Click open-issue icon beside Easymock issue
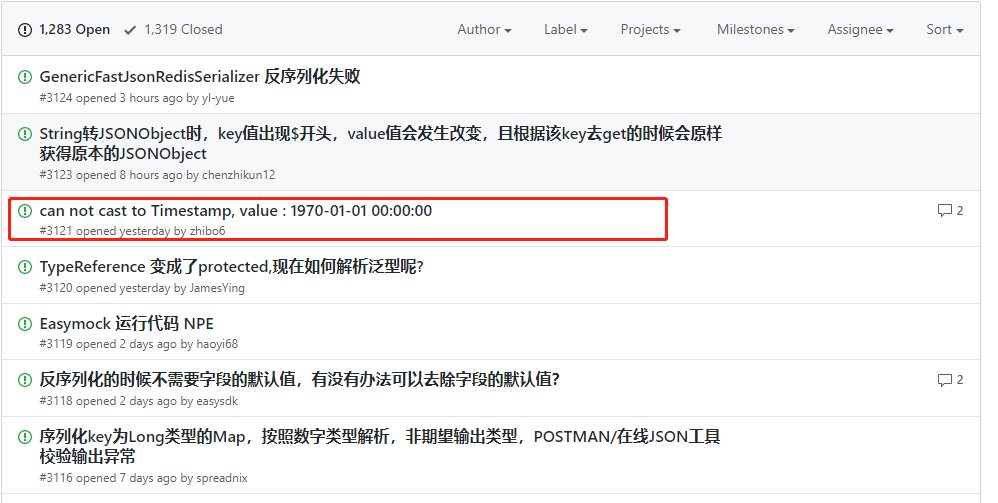The image size is (998, 503). point(25,323)
